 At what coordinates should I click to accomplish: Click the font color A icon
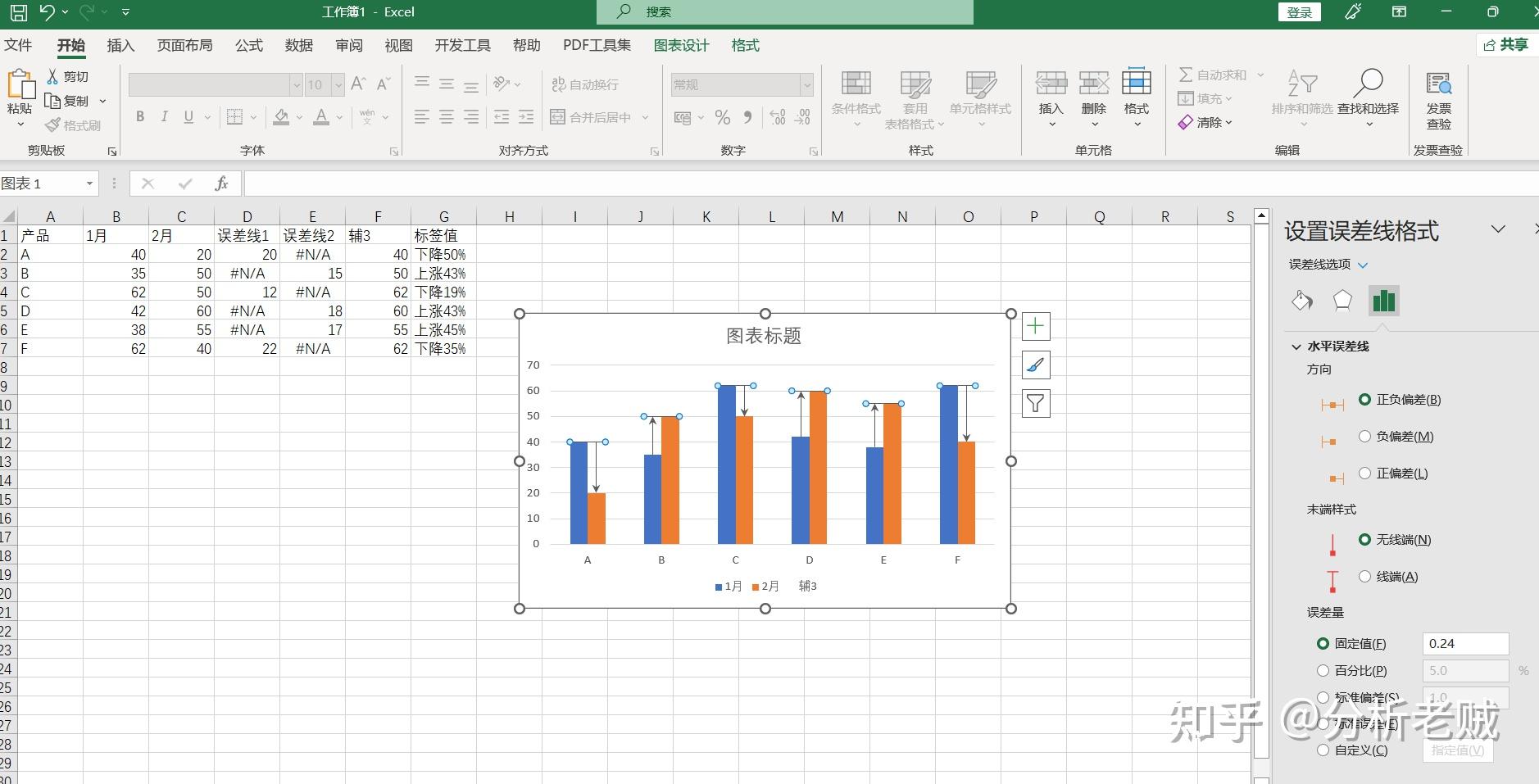(x=321, y=117)
